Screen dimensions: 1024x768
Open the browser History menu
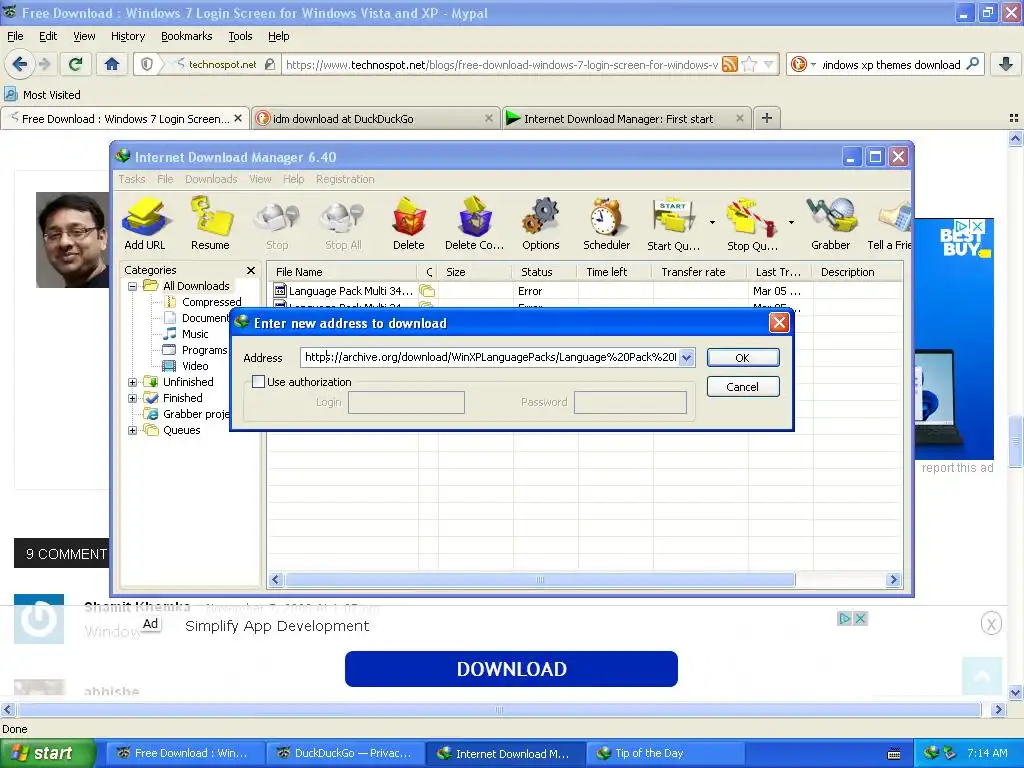pos(127,36)
